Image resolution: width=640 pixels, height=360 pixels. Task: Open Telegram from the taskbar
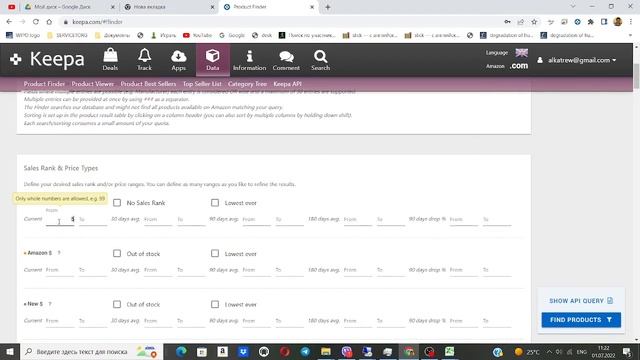(x=305, y=351)
